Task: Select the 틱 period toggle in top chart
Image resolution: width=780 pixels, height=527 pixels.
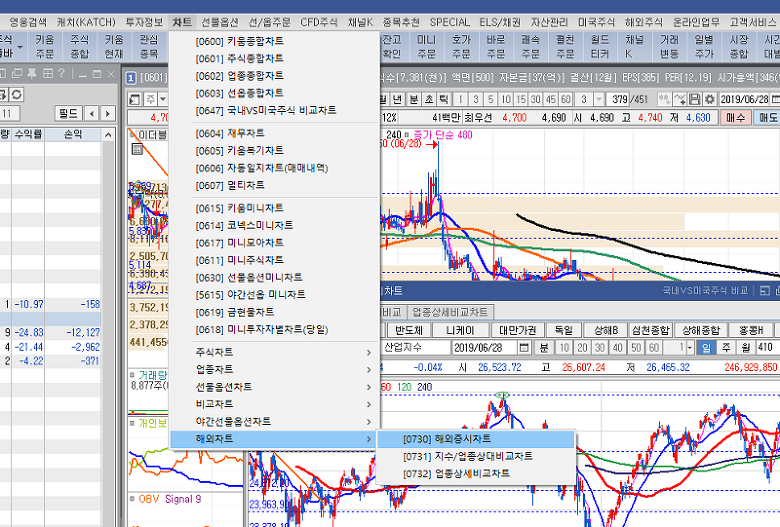Action: pos(443,100)
